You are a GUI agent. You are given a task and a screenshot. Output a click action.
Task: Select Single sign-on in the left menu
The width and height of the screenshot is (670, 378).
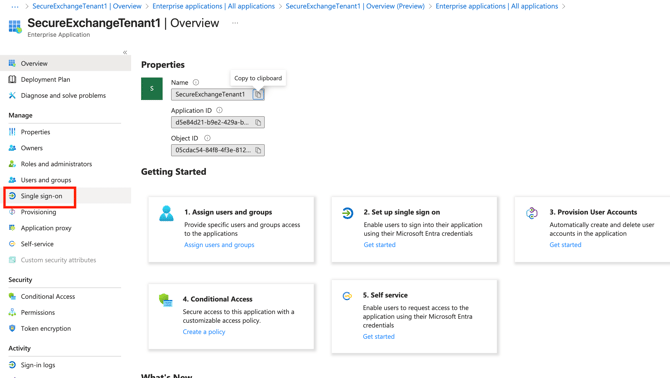click(x=65, y=196)
